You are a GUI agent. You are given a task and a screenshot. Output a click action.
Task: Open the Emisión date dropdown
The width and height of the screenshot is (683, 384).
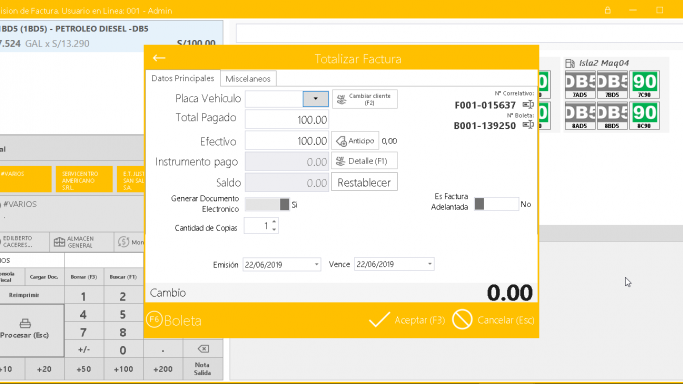pyautogui.click(x=317, y=264)
